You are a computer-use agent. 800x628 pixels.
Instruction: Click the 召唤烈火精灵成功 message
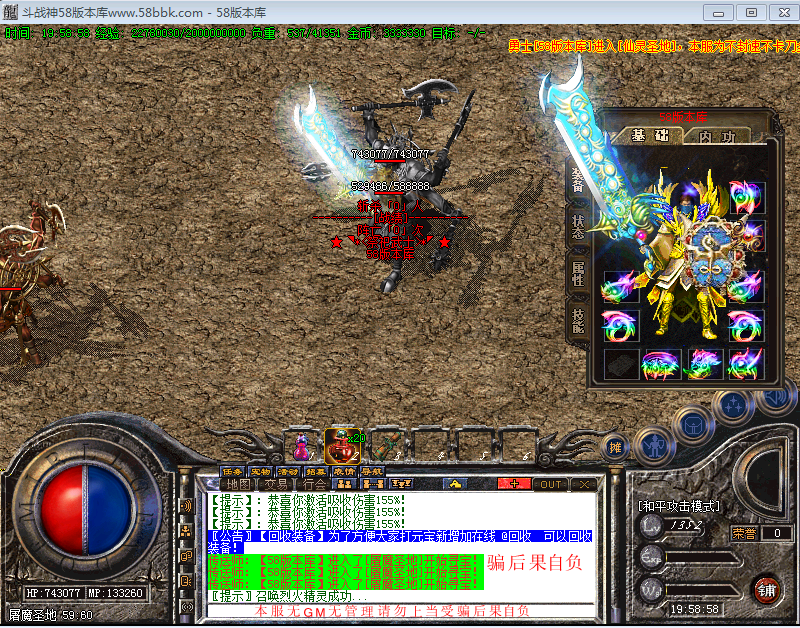289,596
